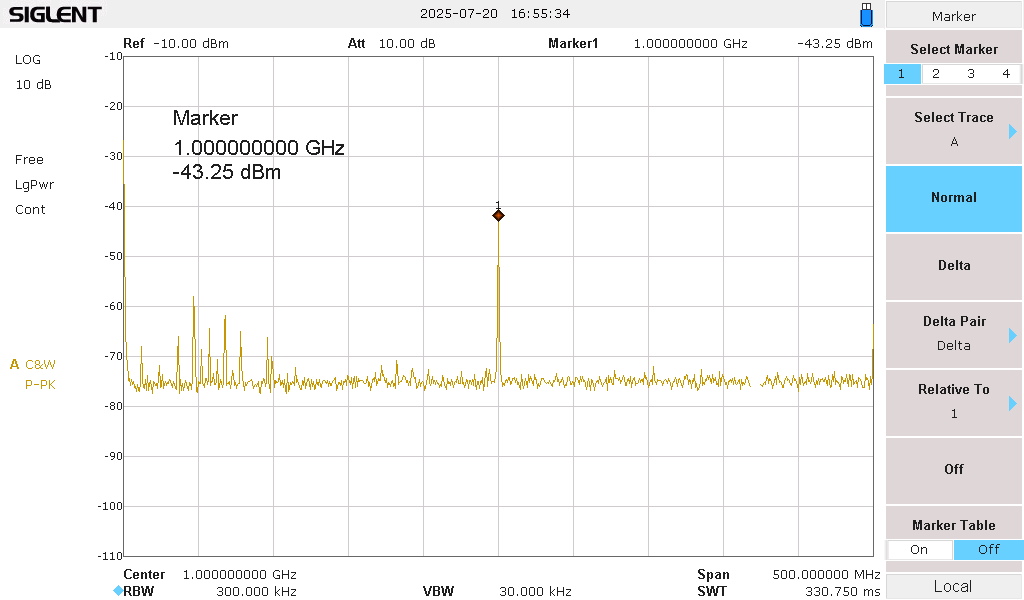Viewport: 1024px width, 600px height.
Task: Choose the Delta marker mode
Action: [x=954, y=266]
